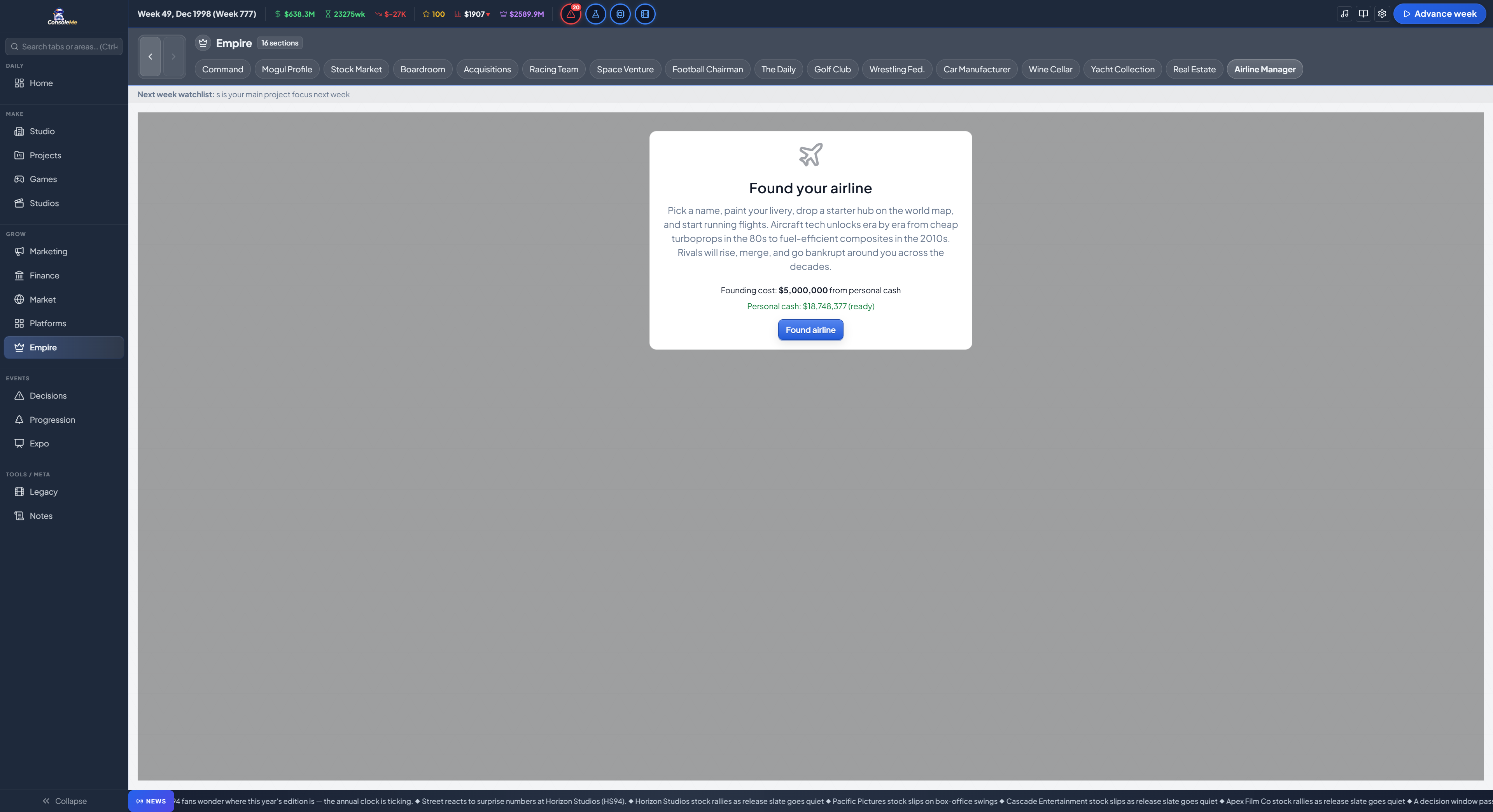Image resolution: width=1493 pixels, height=812 pixels.
Task: Switch to the Stock Market tab
Action: 356,69
